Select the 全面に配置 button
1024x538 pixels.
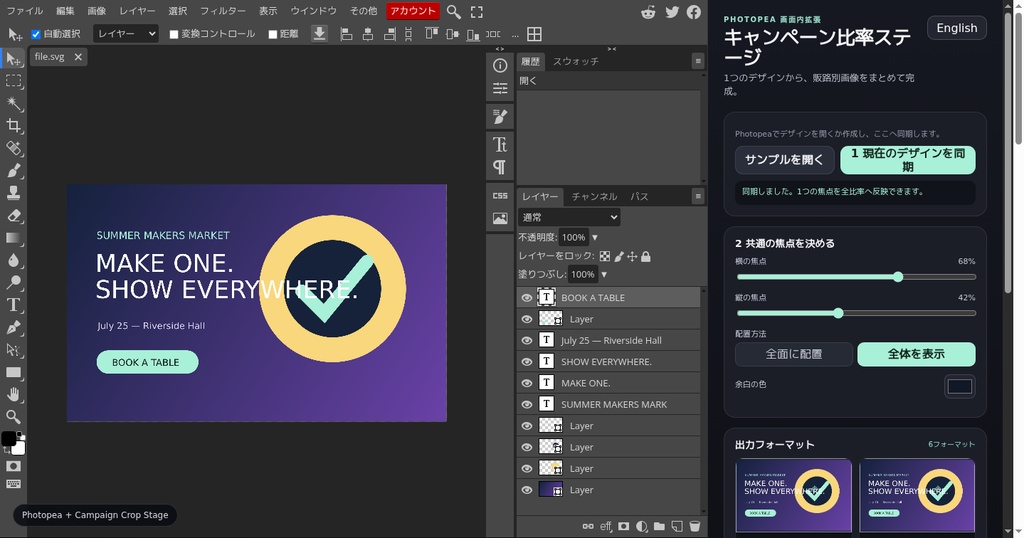(x=793, y=354)
